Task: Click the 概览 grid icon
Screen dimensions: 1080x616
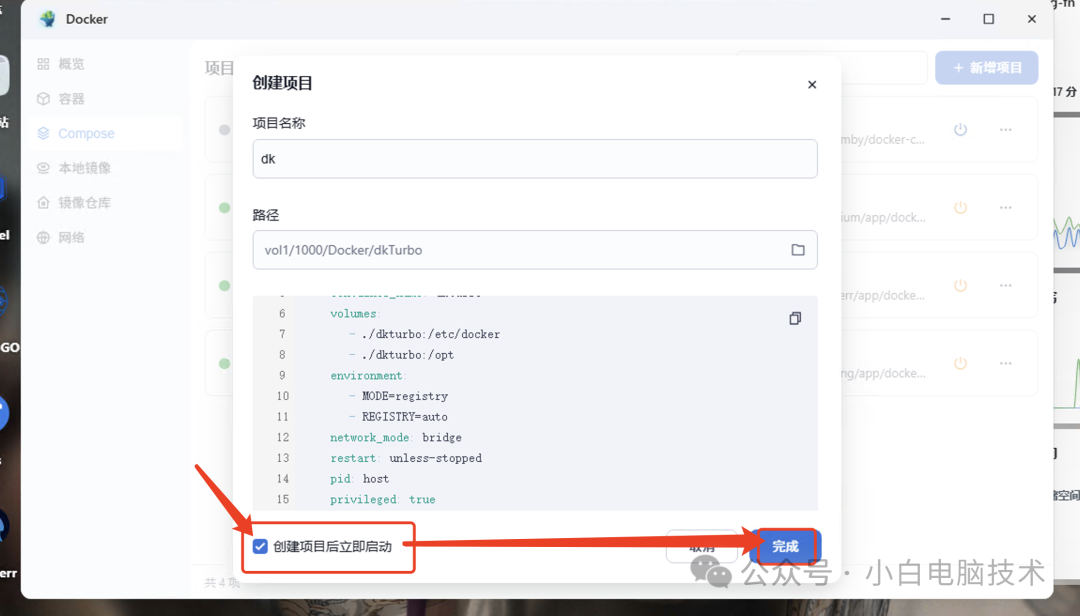Action: (x=43, y=64)
